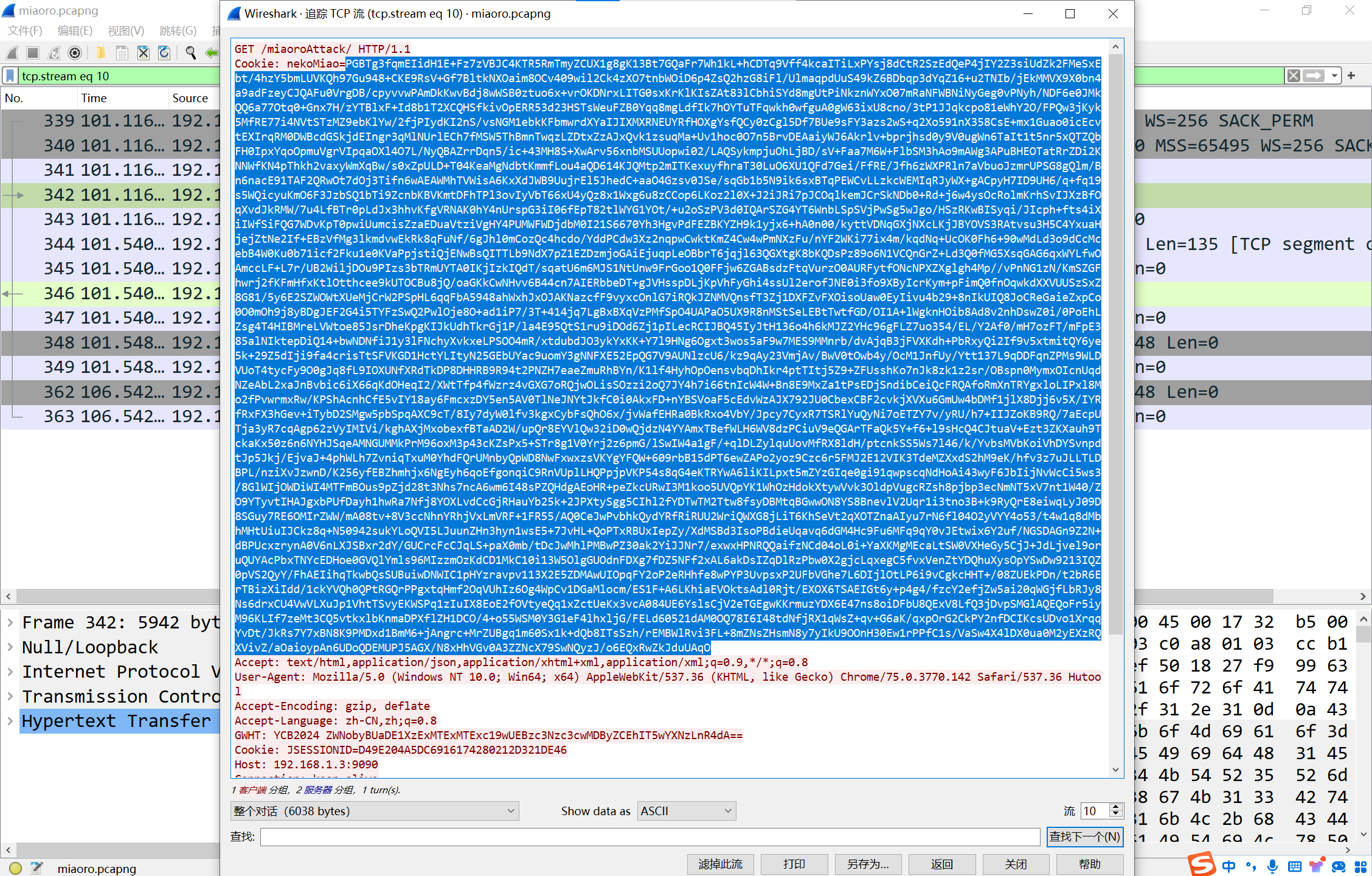1372x876 pixels.
Task: Open the 编辑(E) menu
Action: [x=75, y=30]
